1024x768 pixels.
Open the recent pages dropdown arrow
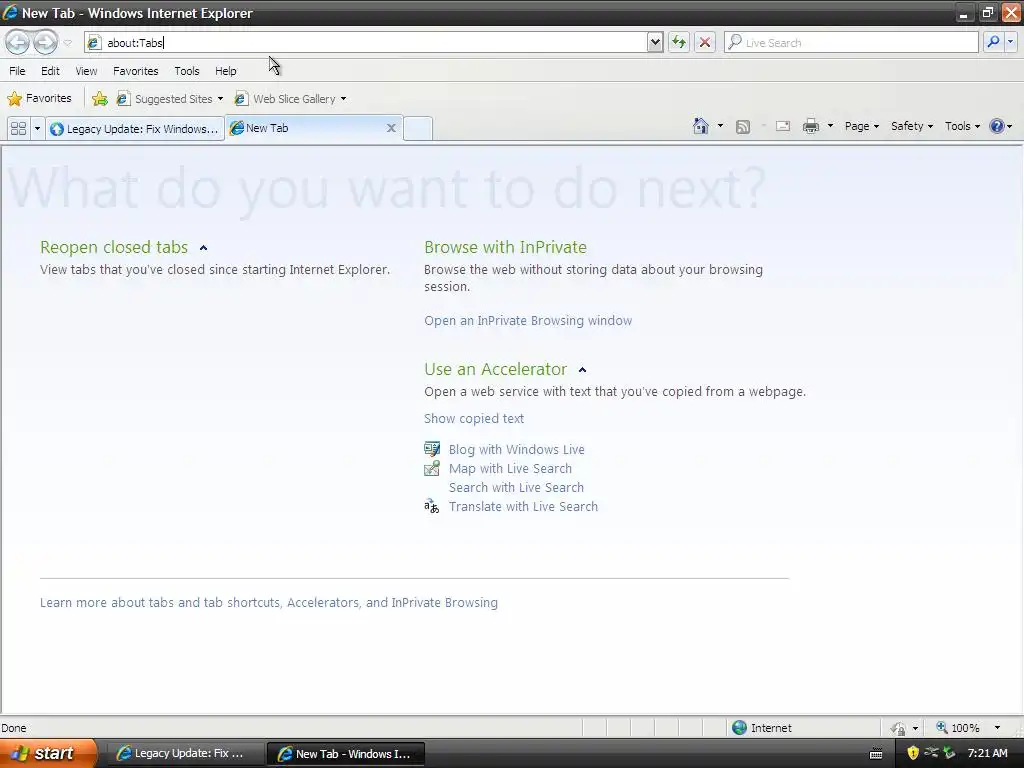[x=67, y=43]
